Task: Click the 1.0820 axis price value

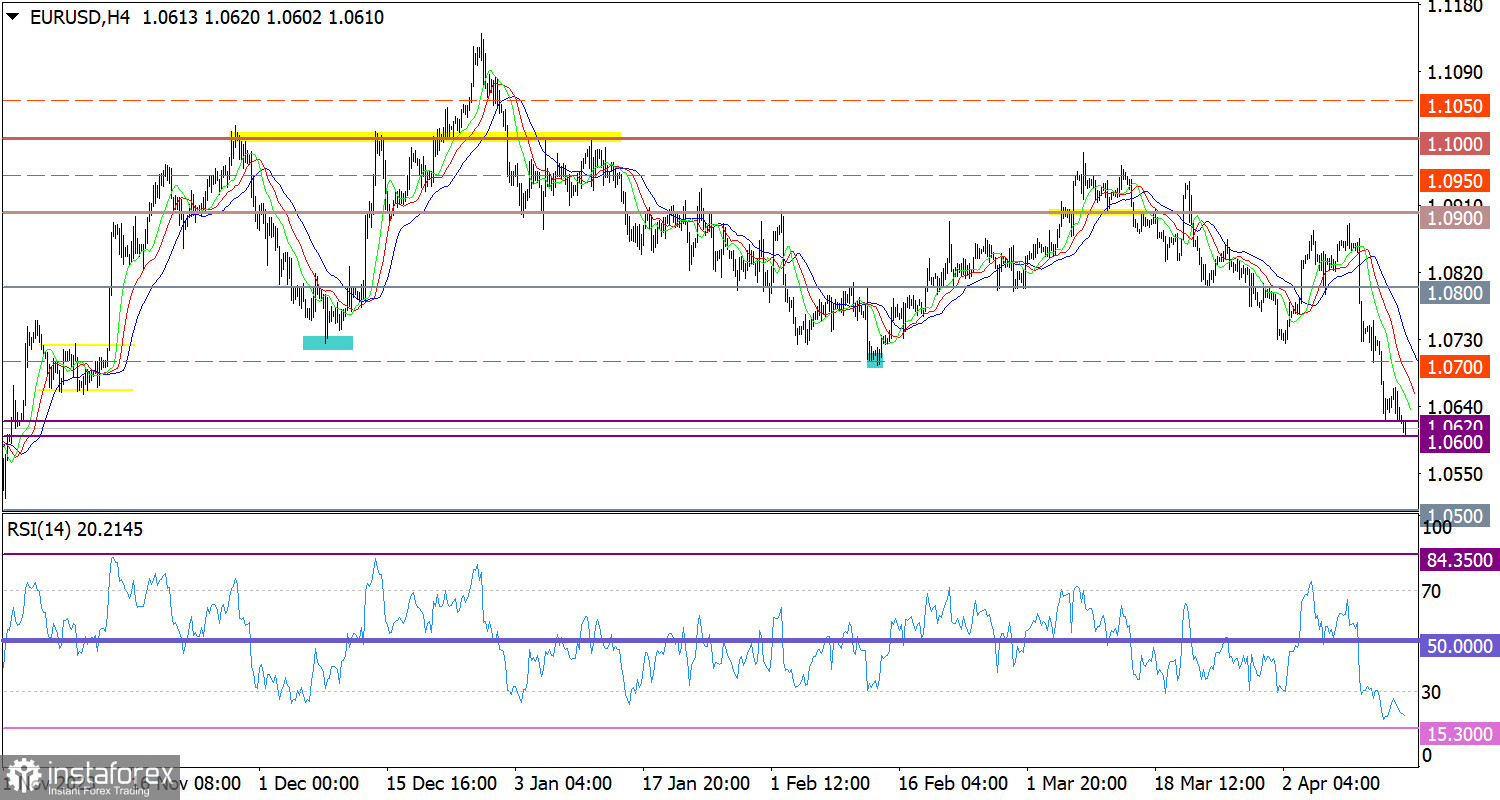Action: click(x=1454, y=272)
